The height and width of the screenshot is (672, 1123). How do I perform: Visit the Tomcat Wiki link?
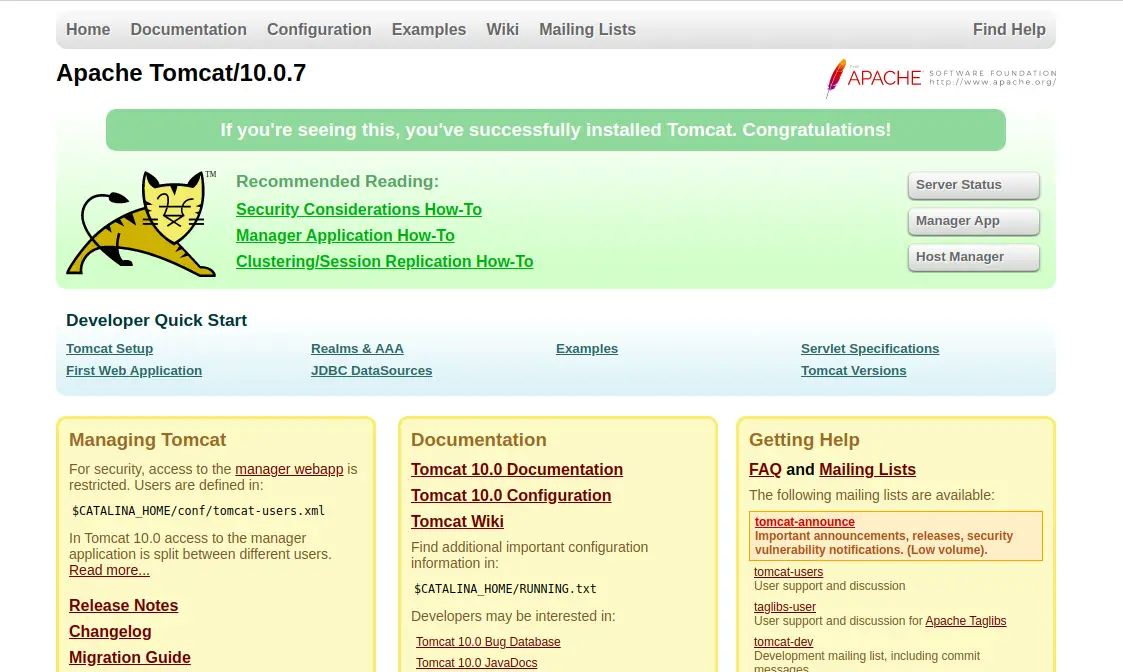pyautogui.click(x=457, y=522)
